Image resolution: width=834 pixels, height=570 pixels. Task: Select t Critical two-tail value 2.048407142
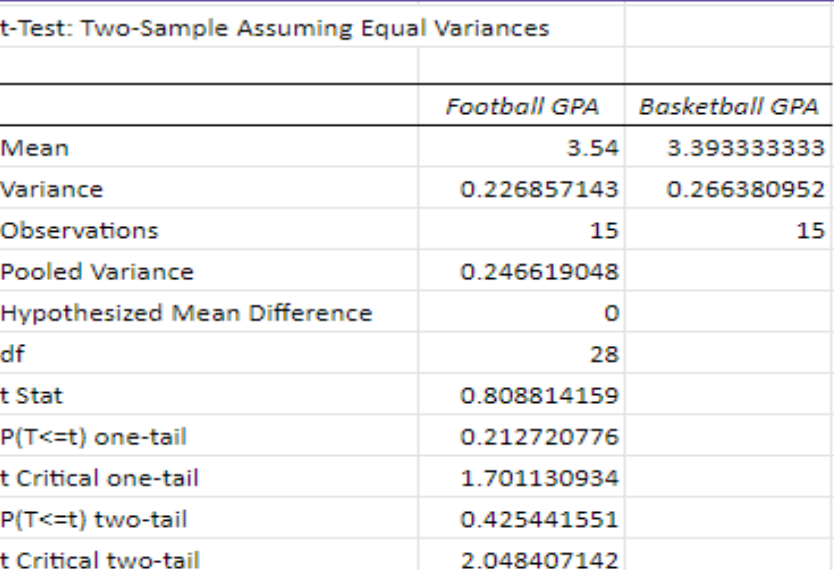(522, 555)
